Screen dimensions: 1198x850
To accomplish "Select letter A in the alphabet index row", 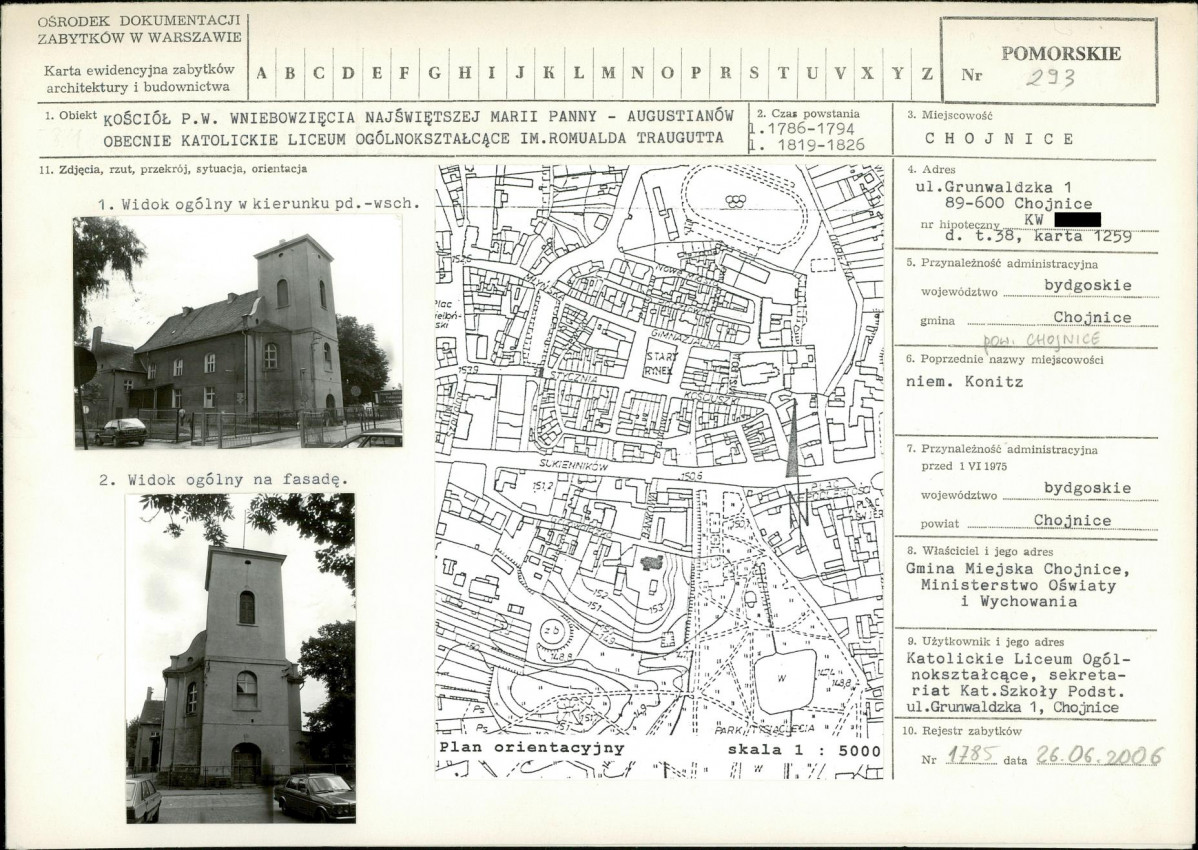I will pos(262,73).
